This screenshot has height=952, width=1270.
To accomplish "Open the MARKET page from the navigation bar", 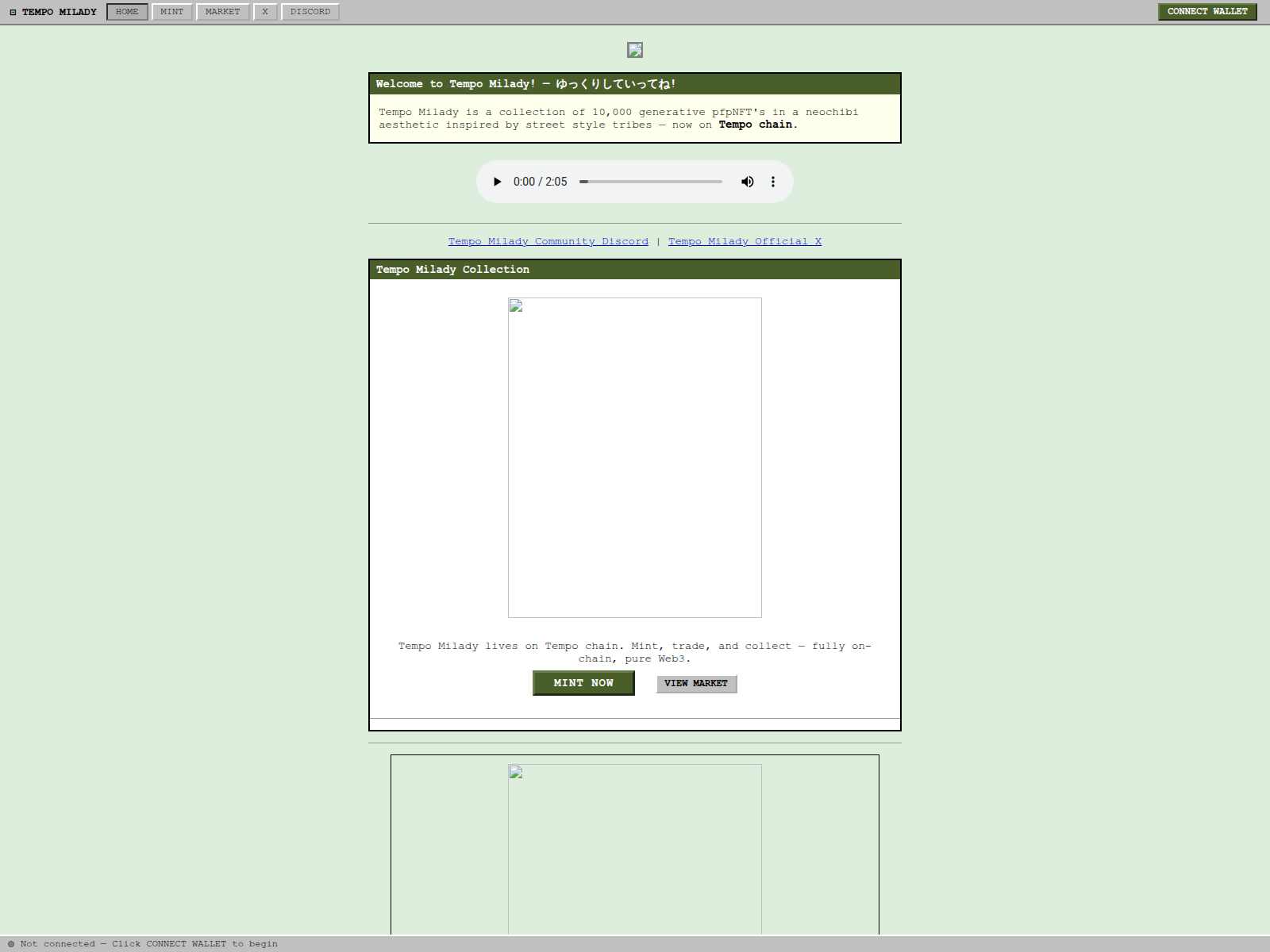I will tap(222, 11).
